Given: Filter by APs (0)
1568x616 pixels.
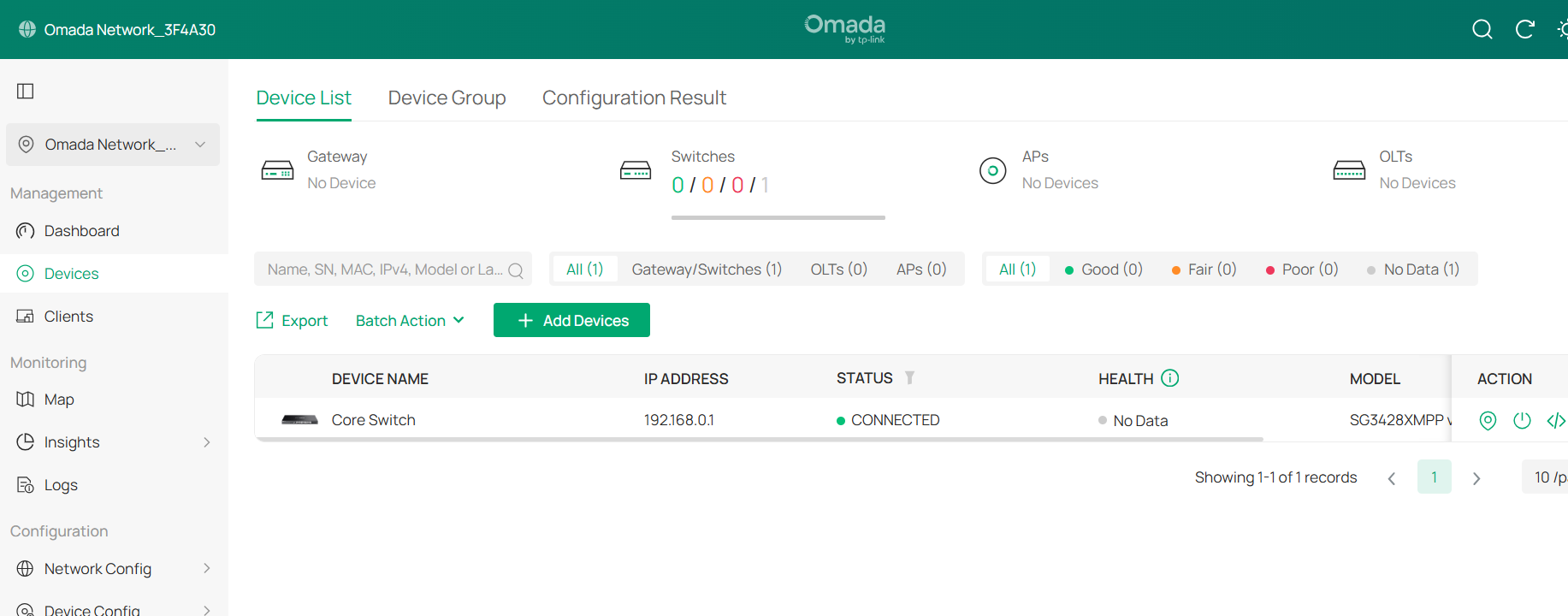Looking at the screenshot, I should pos(921,269).
